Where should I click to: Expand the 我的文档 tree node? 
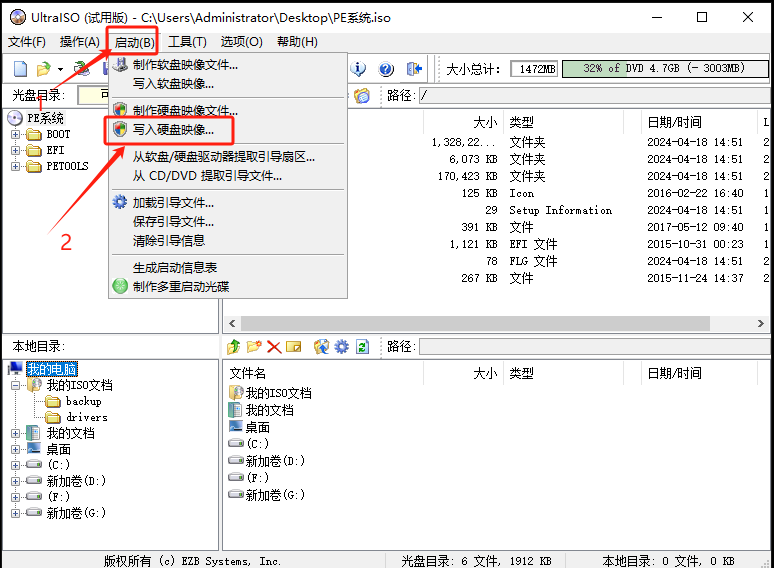pos(15,433)
